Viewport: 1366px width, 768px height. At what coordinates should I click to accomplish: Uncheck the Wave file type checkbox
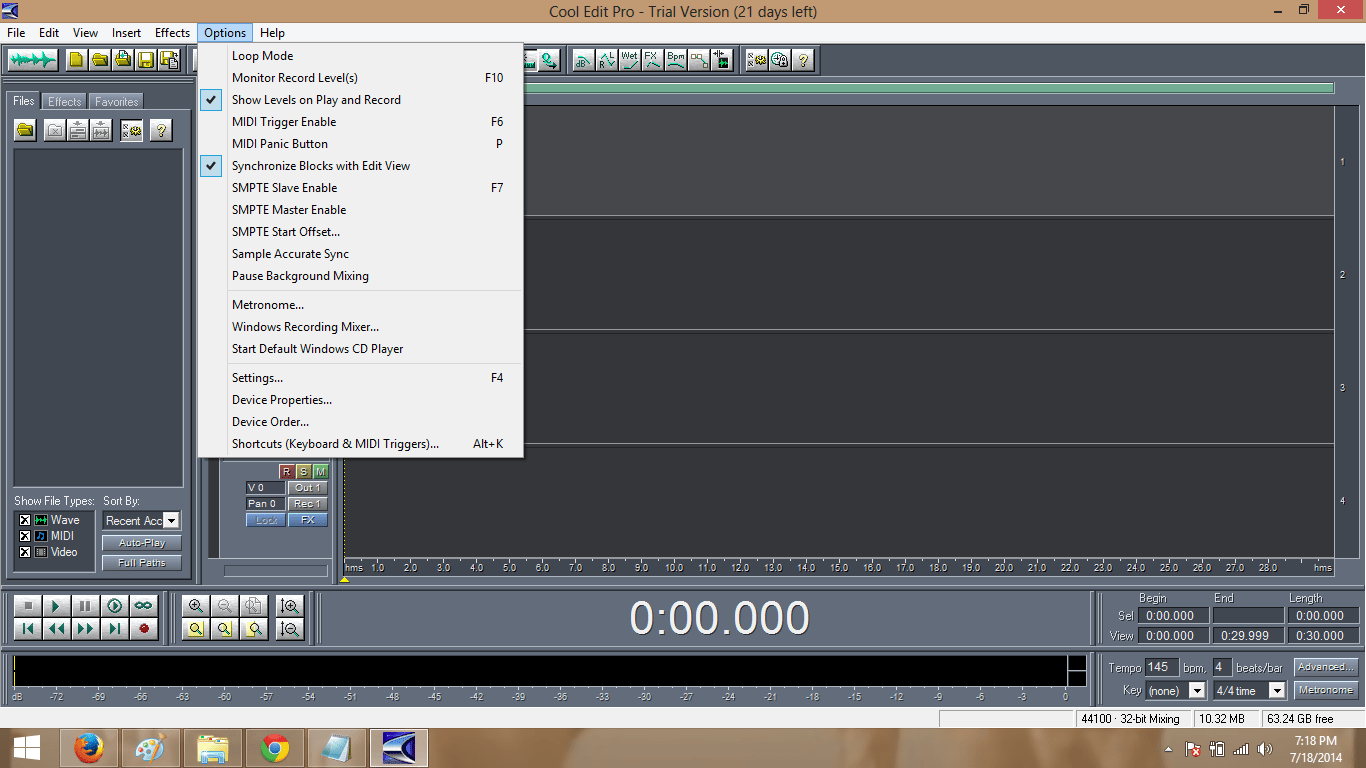(25, 520)
